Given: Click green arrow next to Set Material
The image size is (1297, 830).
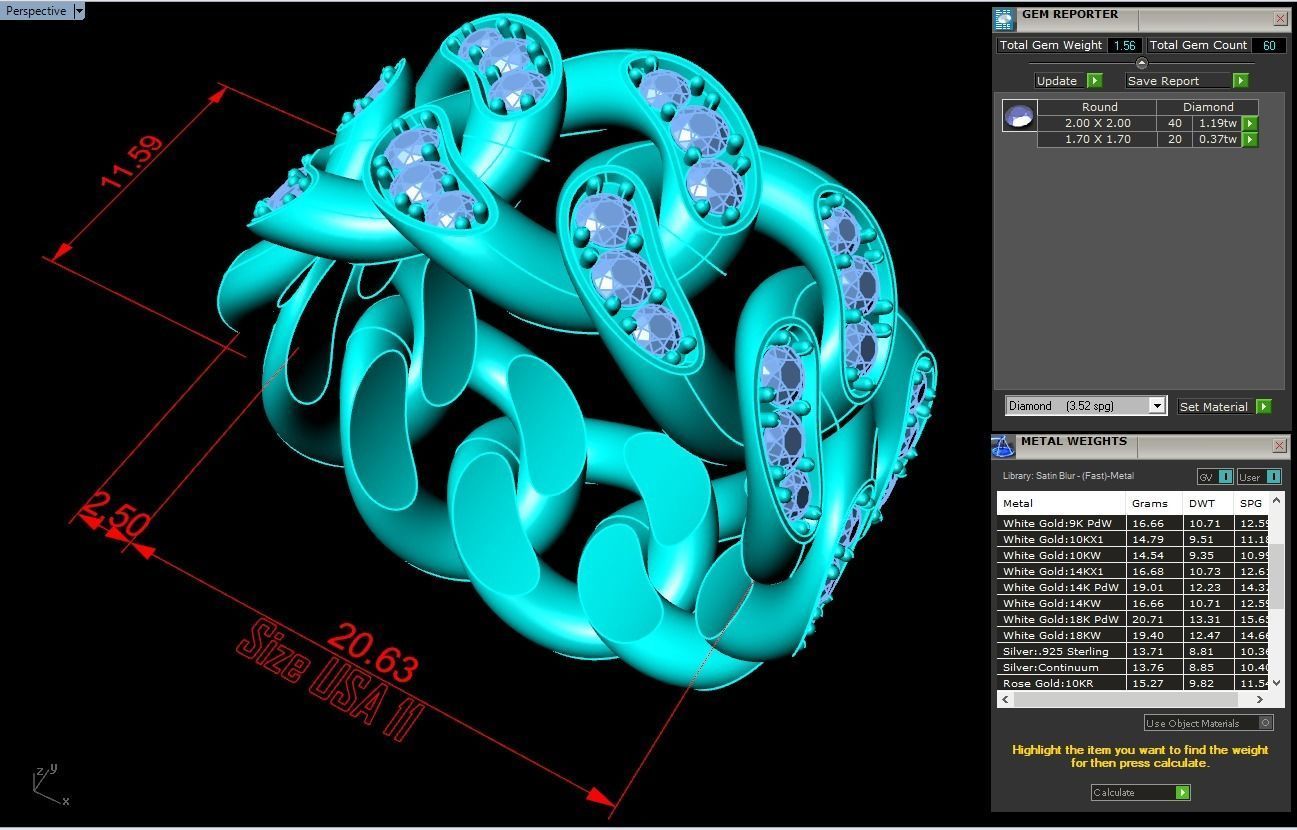Looking at the screenshot, I should pos(1264,406).
